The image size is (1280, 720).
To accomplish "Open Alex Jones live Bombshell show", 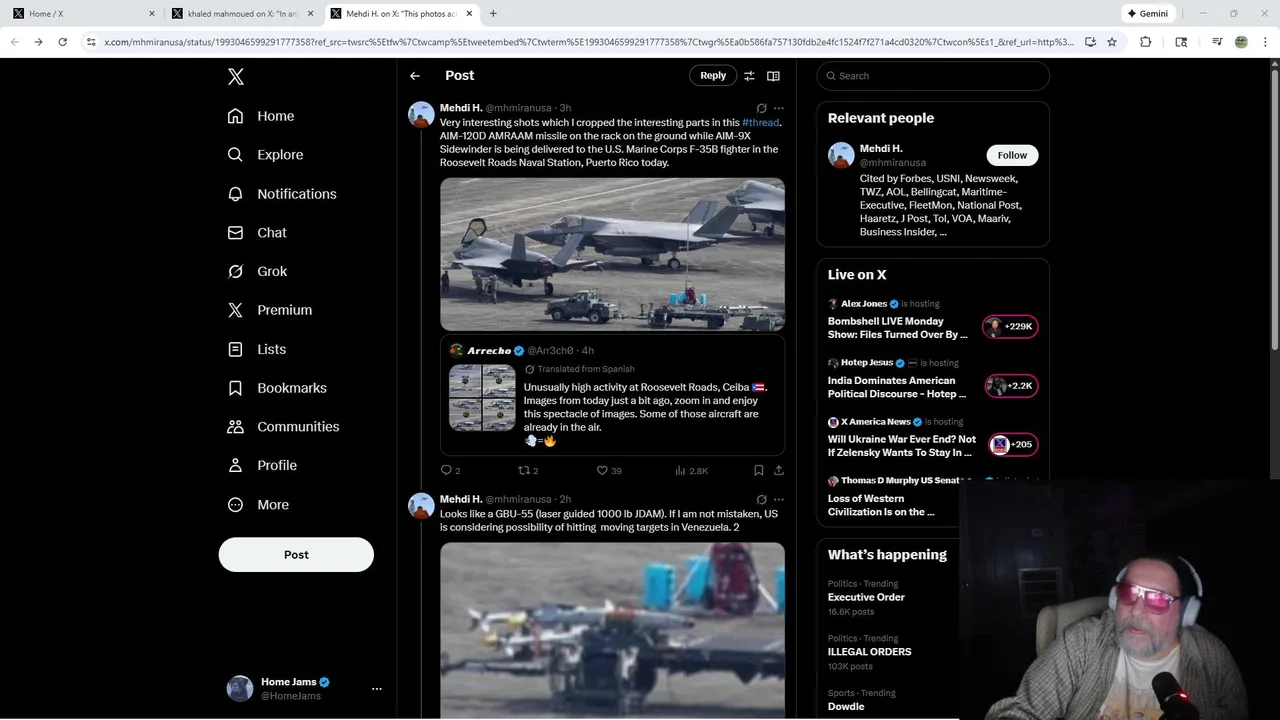I will click(x=897, y=328).
